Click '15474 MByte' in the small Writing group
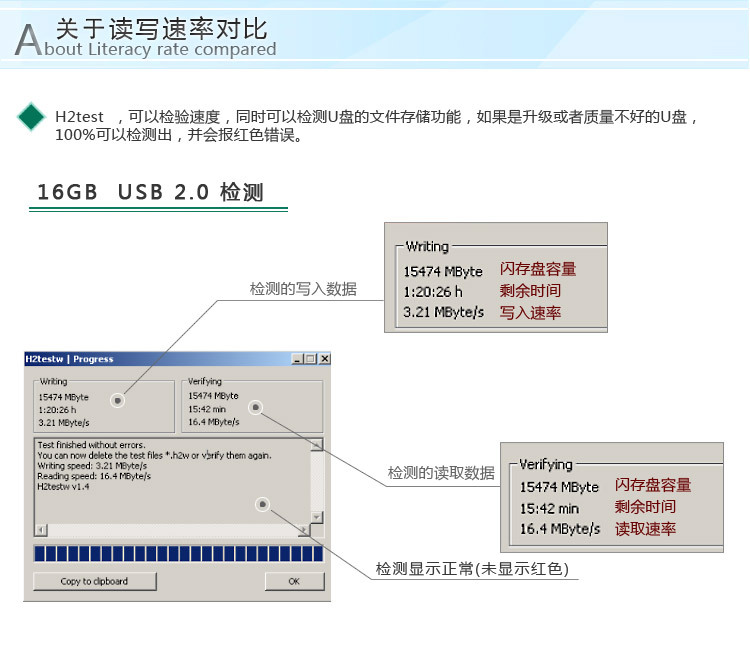 [x=64, y=398]
